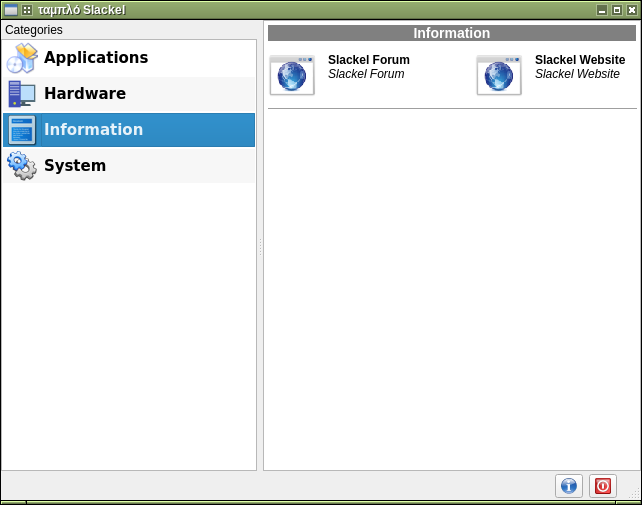Maximize the Slackel dashboard window

pyautogui.click(x=617, y=10)
